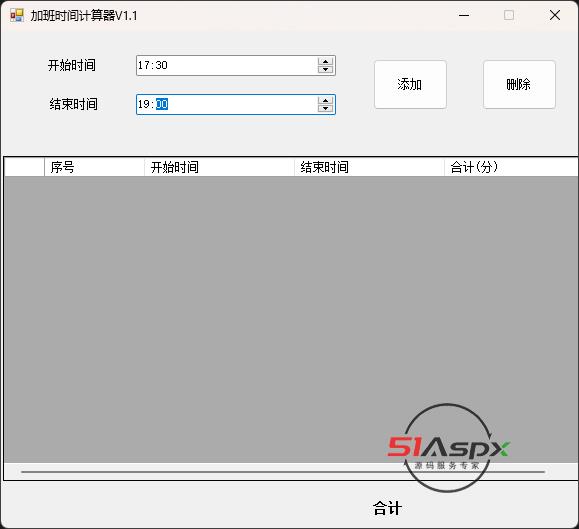Select the hour 19 in 结束时间 field
Screen dimensions: 579x529
tap(143, 104)
